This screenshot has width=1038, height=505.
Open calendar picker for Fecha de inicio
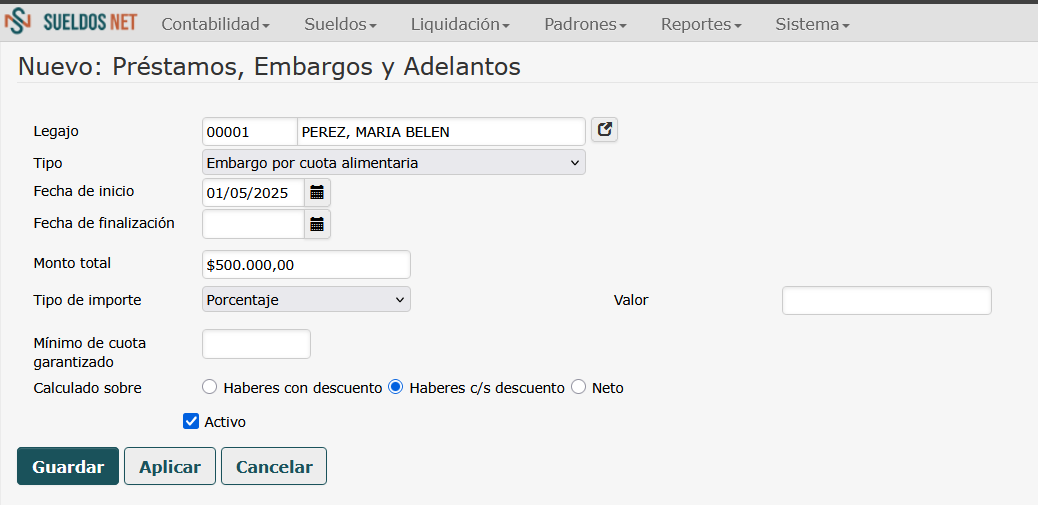pyautogui.click(x=317, y=192)
